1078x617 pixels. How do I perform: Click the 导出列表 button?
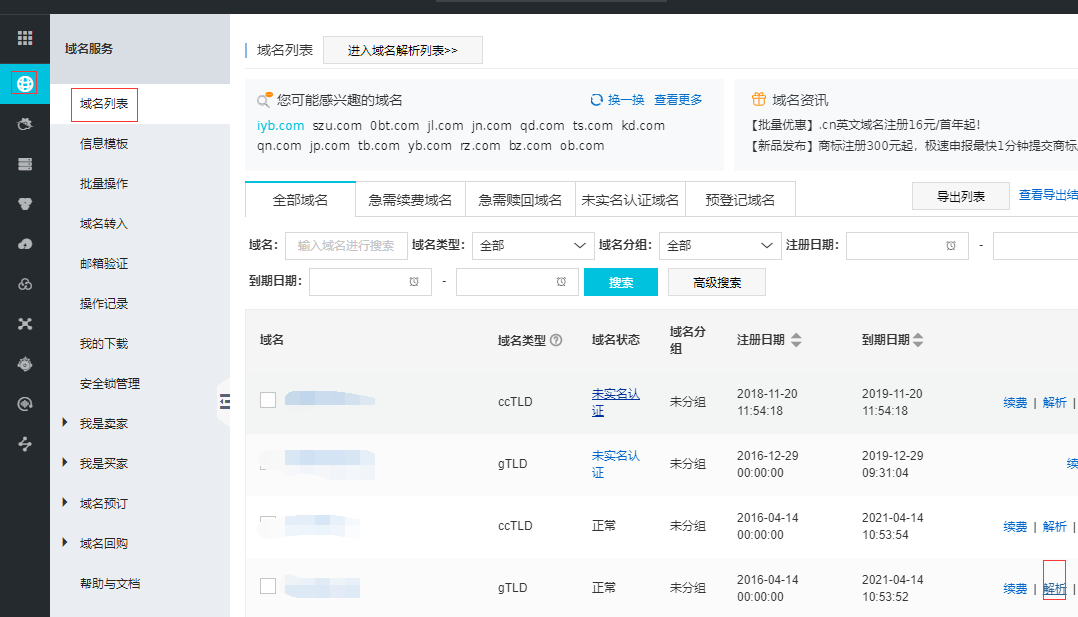pos(960,196)
